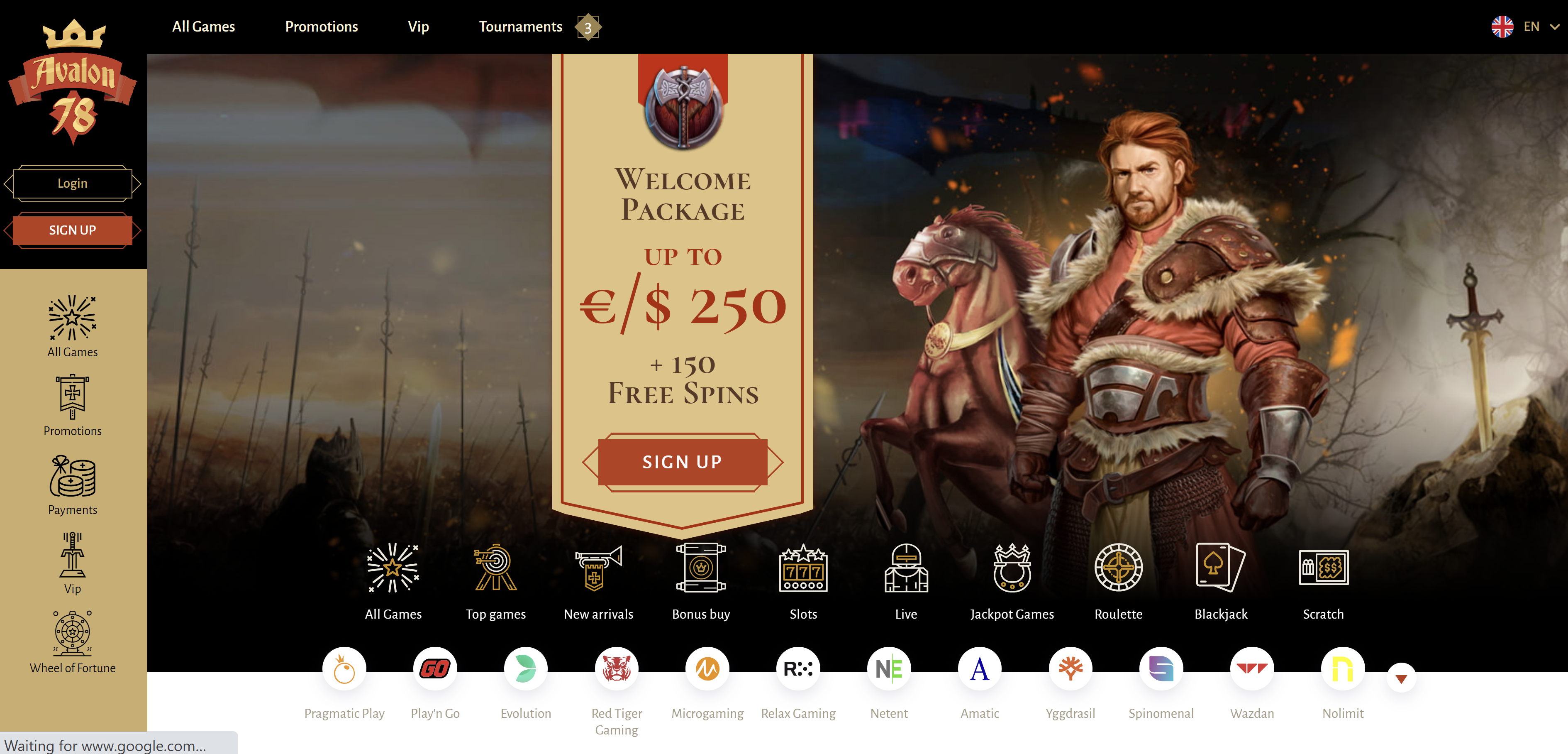Choose the Nolimit provider logo
This screenshot has height=754, width=1568.
(1343, 669)
